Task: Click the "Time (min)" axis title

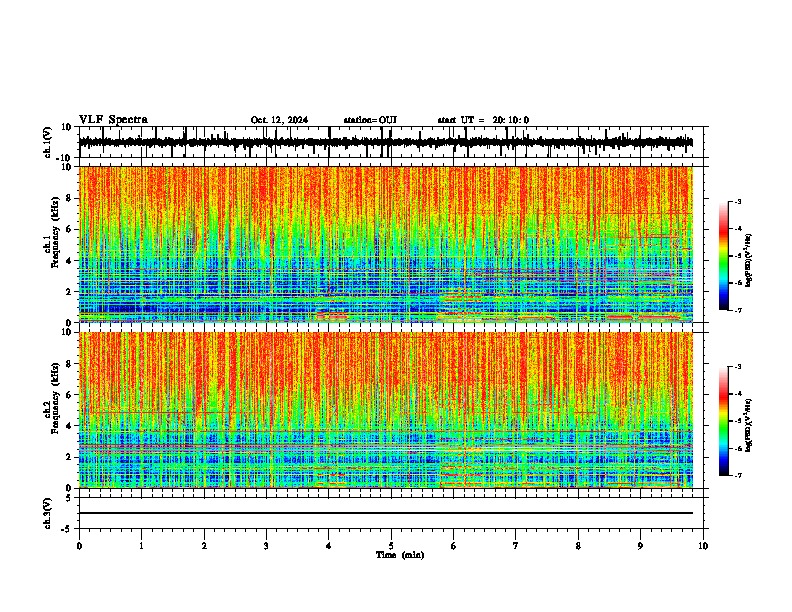Action: pyautogui.click(x=400, y=555)
